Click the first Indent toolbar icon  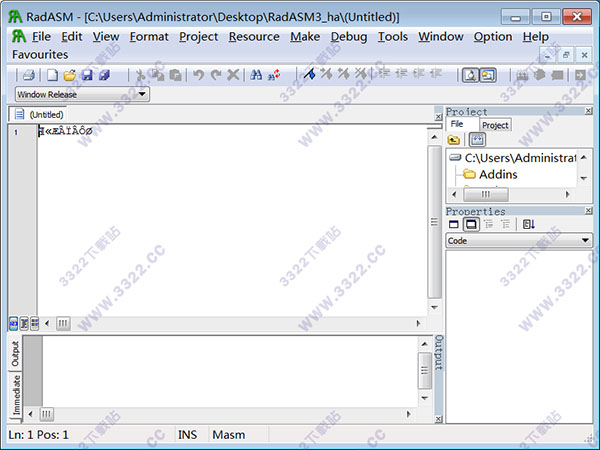tap(384, 73)
